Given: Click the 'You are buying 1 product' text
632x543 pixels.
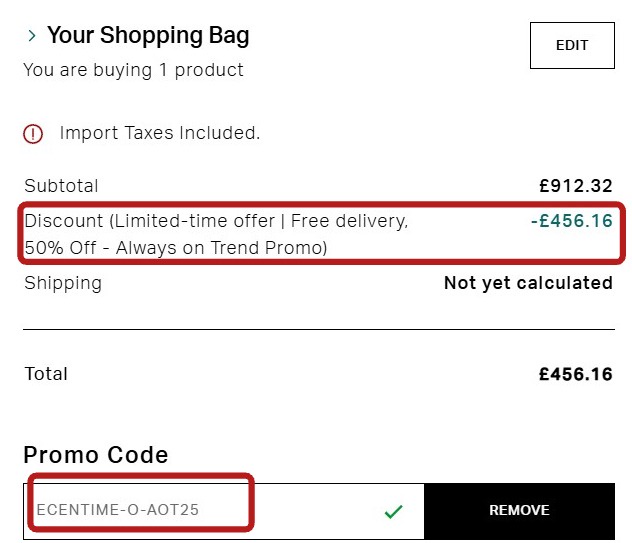Looking at the screenshot, I should pos(133,70).
